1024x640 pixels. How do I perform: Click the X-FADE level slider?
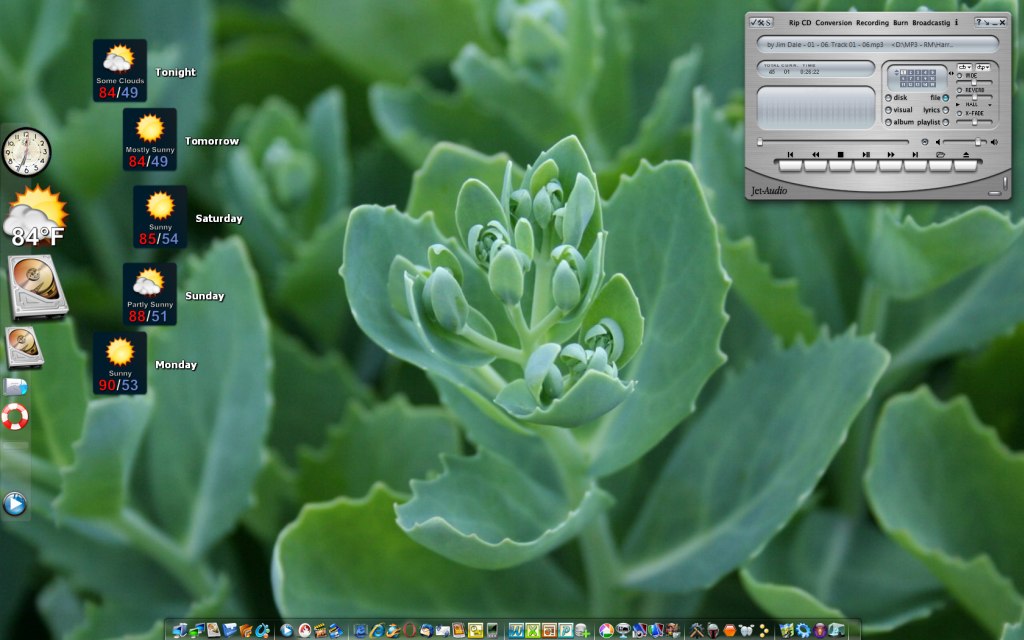tap(974, 122)
